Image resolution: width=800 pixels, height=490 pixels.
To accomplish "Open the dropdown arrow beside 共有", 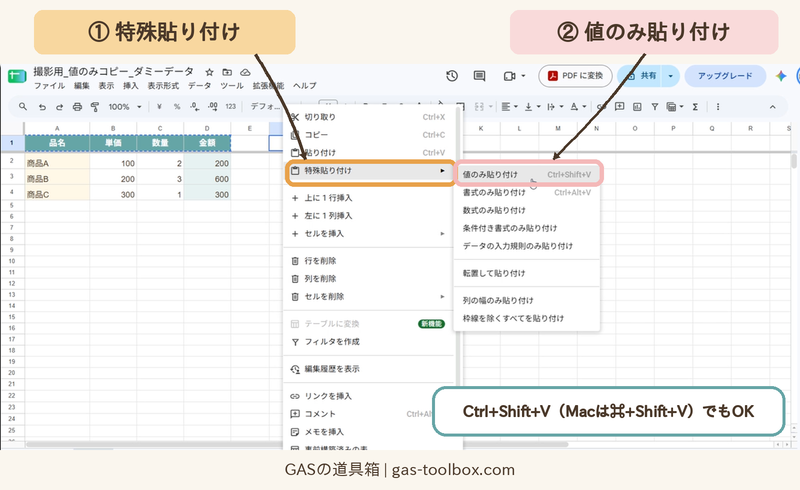I will pos(670,76).
